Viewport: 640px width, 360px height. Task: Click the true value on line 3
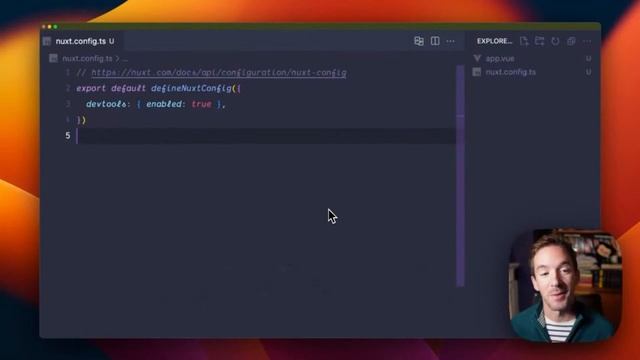pos(201,104)
